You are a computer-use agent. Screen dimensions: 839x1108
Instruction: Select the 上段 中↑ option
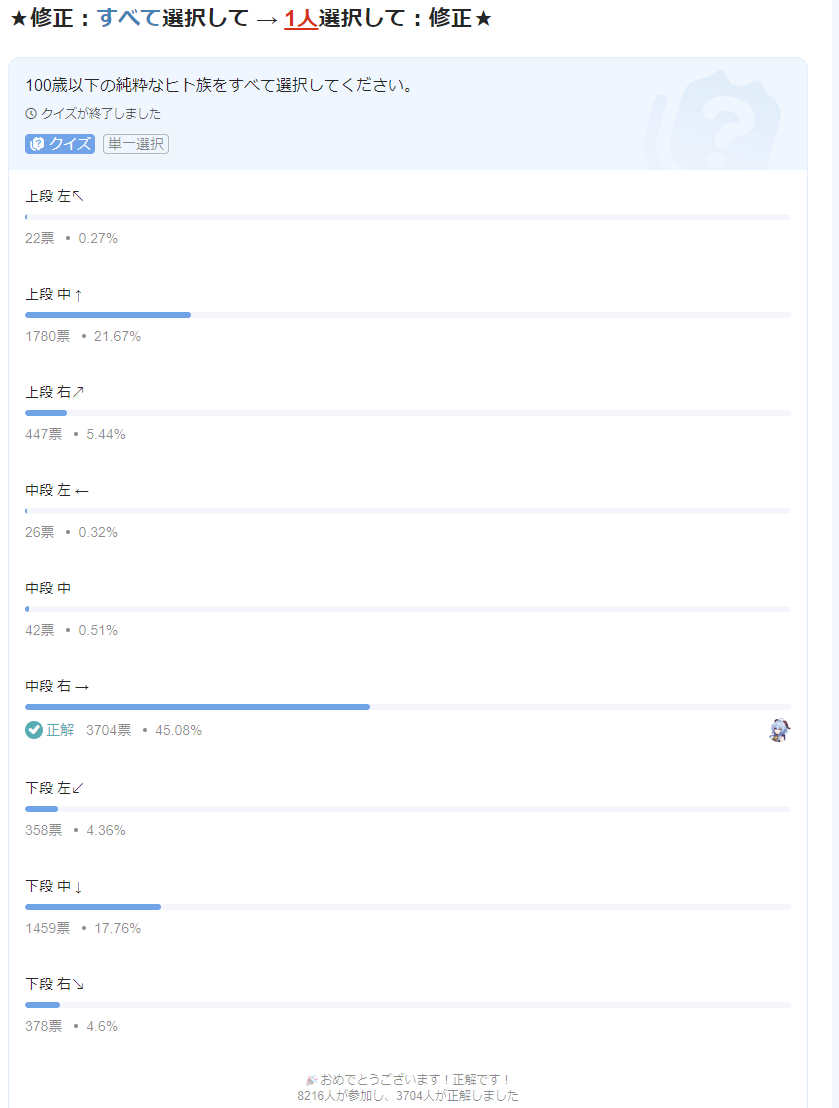point(55,295)
